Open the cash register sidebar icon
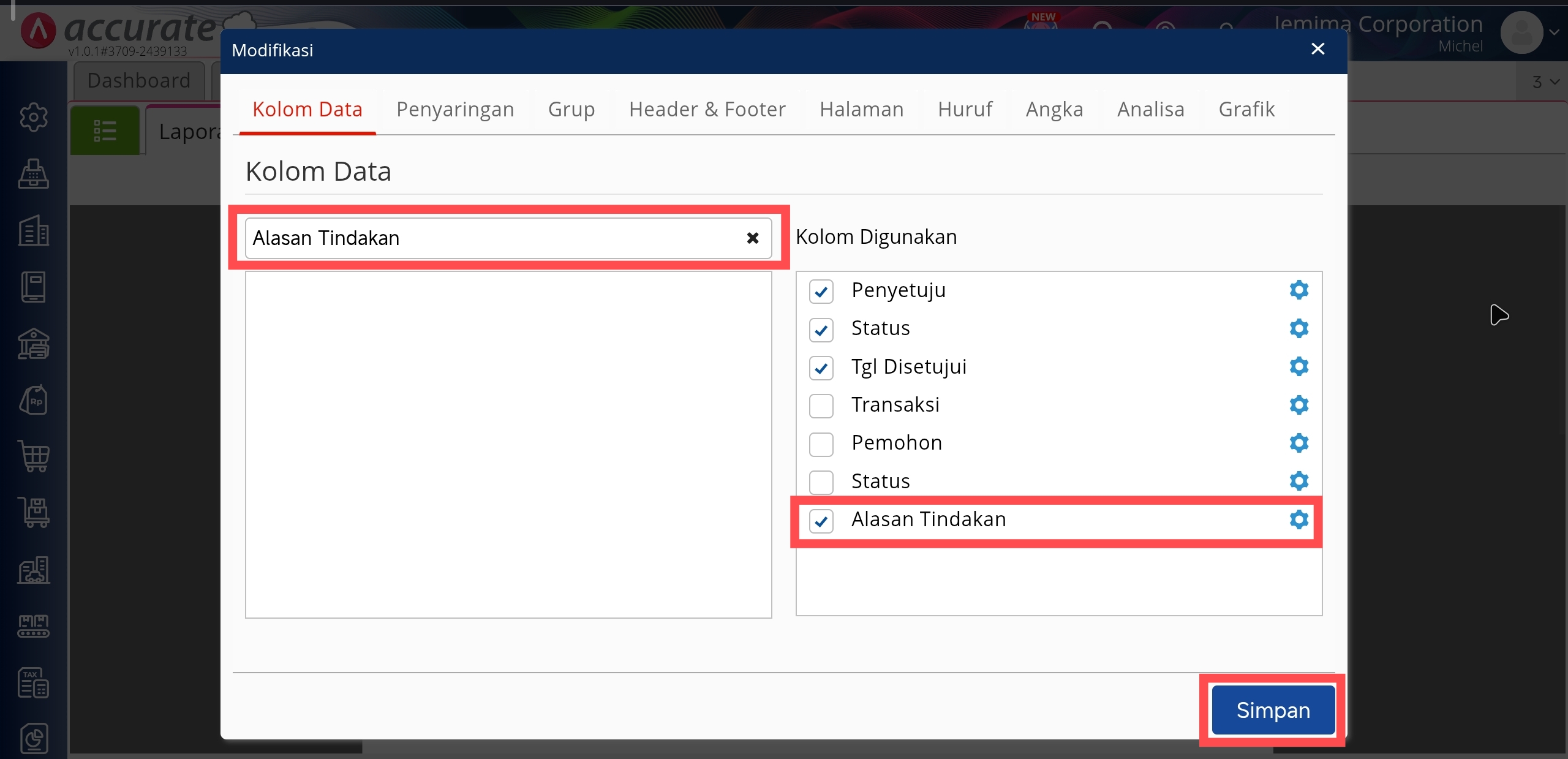 coord(34,174)
